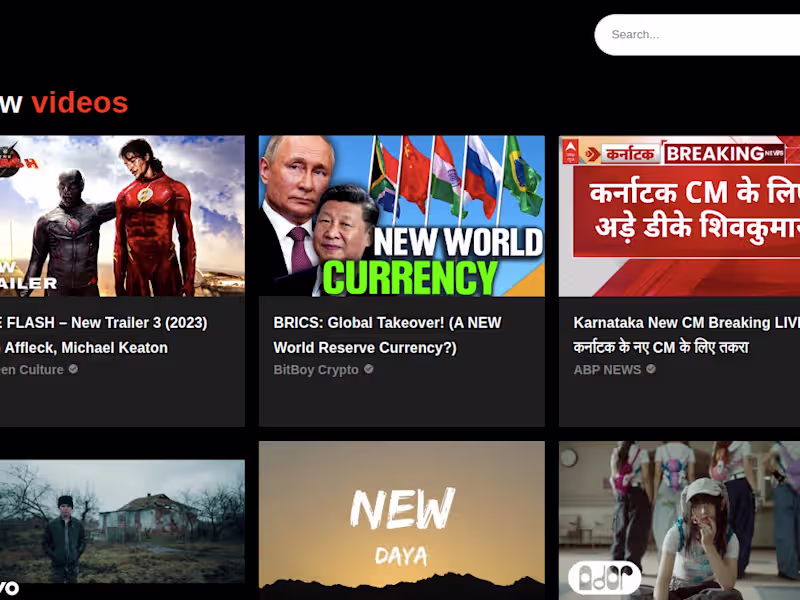
Task: Open the ADOR dance video thumbnail
Action: click(x=680, y=520)
